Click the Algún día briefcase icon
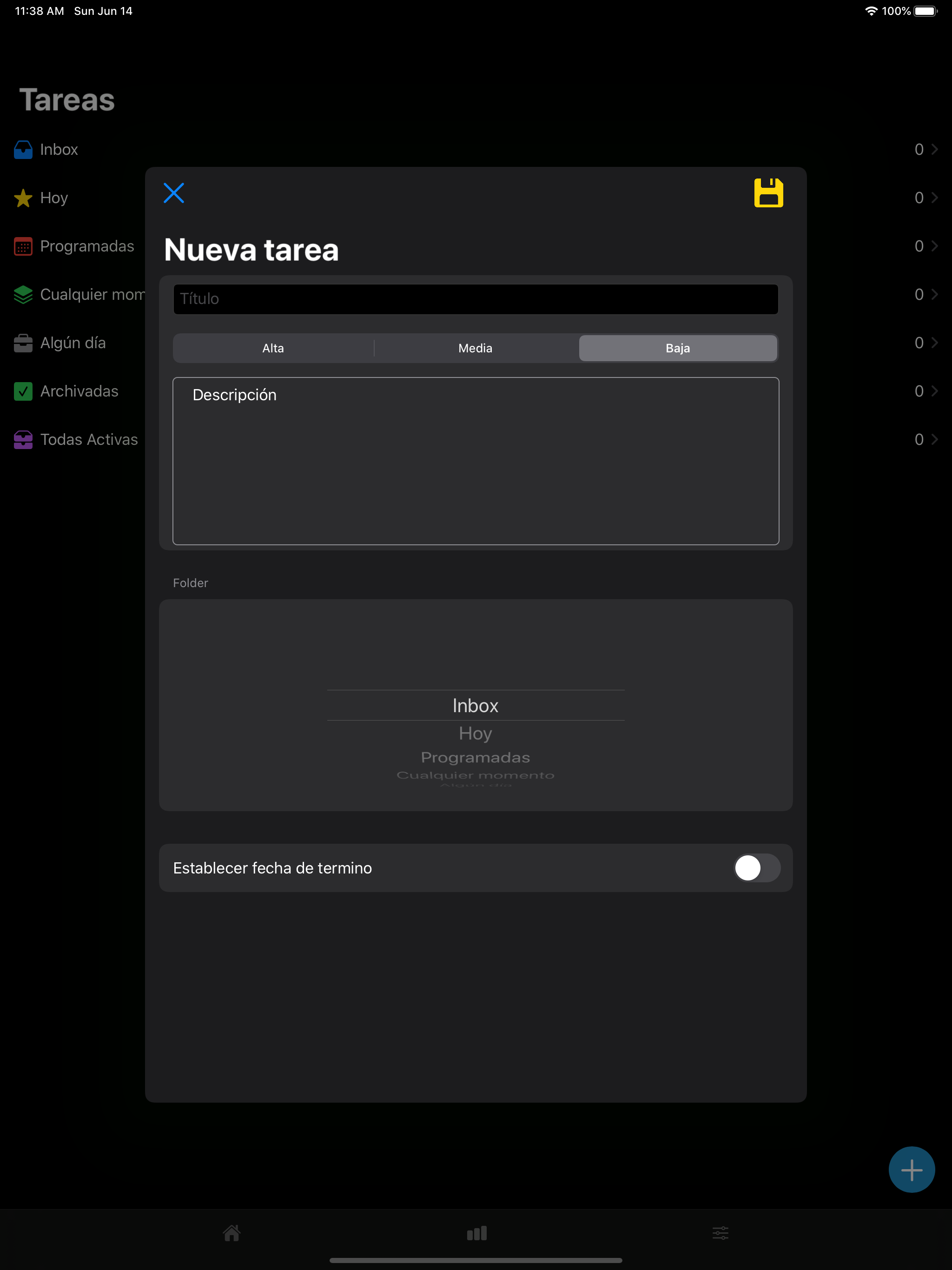 (x=23, y=343)
